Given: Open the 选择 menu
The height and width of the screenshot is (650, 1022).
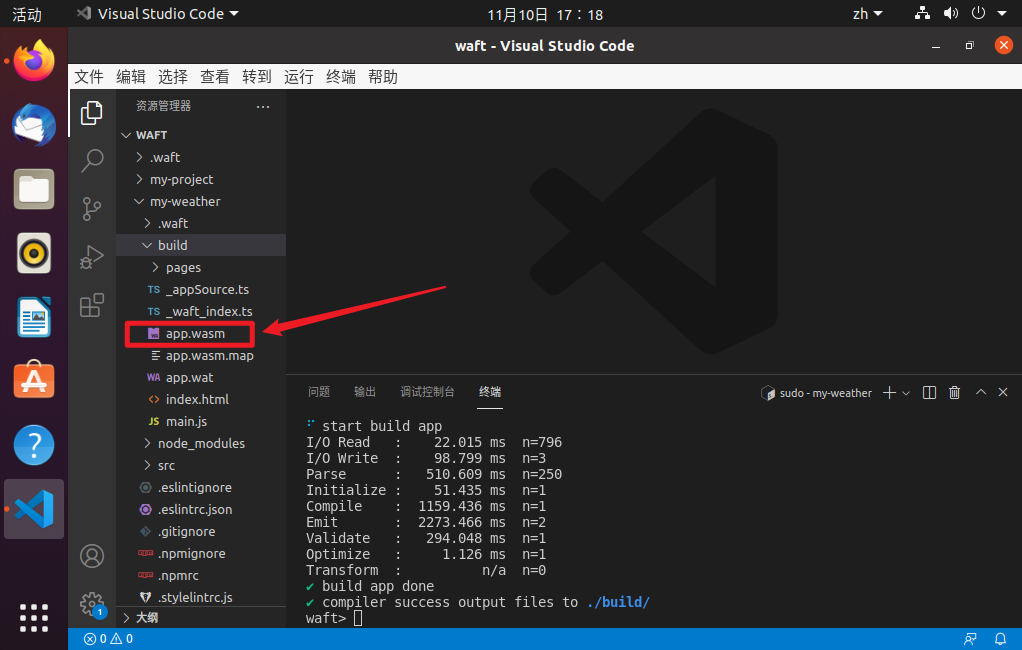Looking at the screenshot, I should coord(173,77).
